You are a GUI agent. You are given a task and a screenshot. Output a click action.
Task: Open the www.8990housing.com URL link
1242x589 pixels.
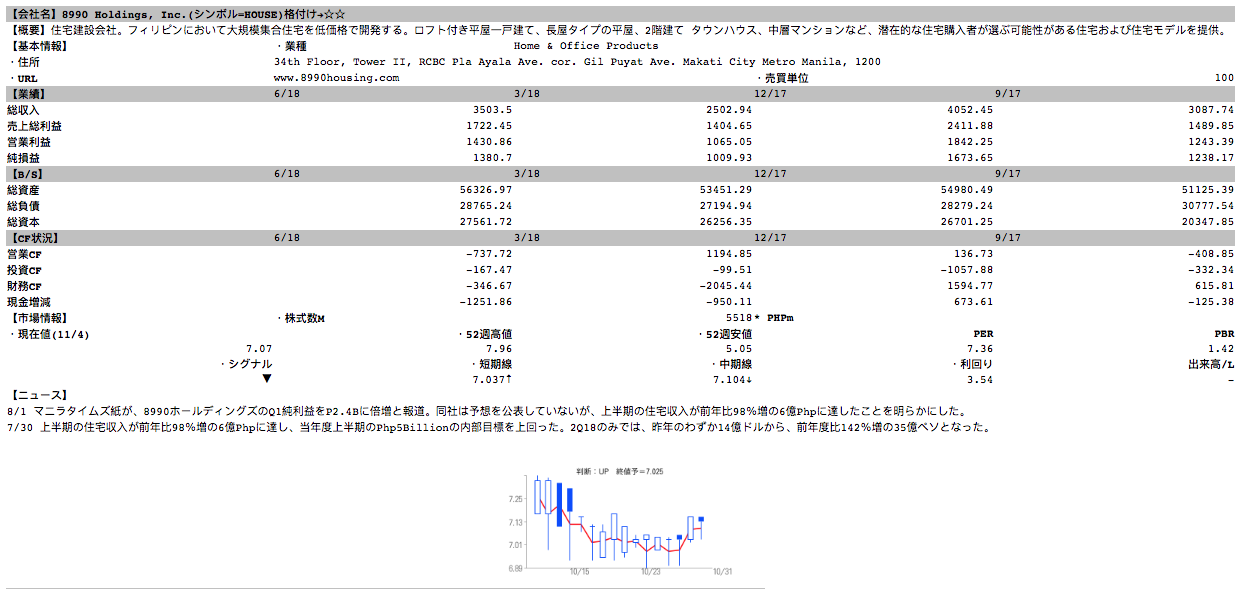click(x=336, y=78)
